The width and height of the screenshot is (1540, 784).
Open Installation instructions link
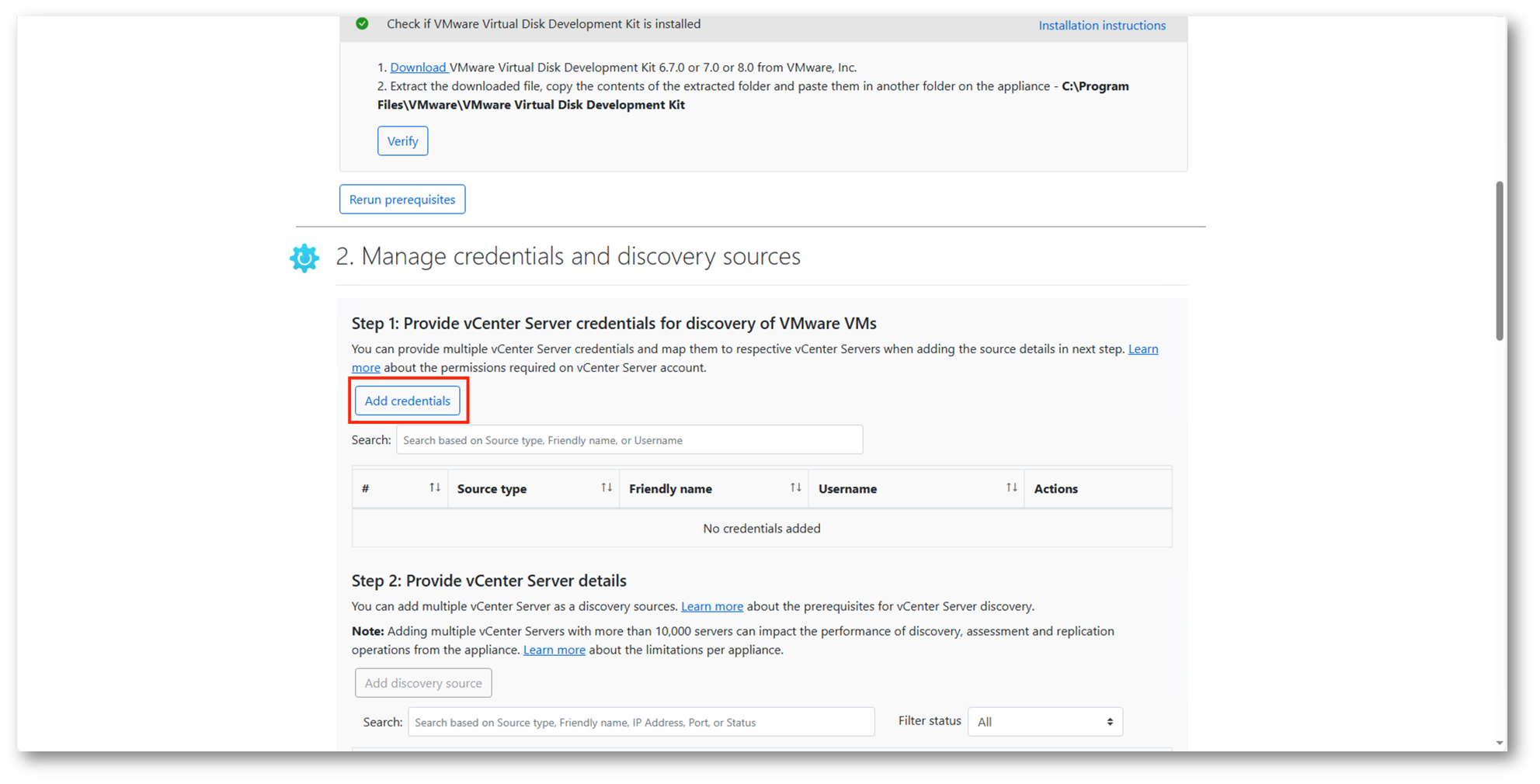(x=1101, y=26)
